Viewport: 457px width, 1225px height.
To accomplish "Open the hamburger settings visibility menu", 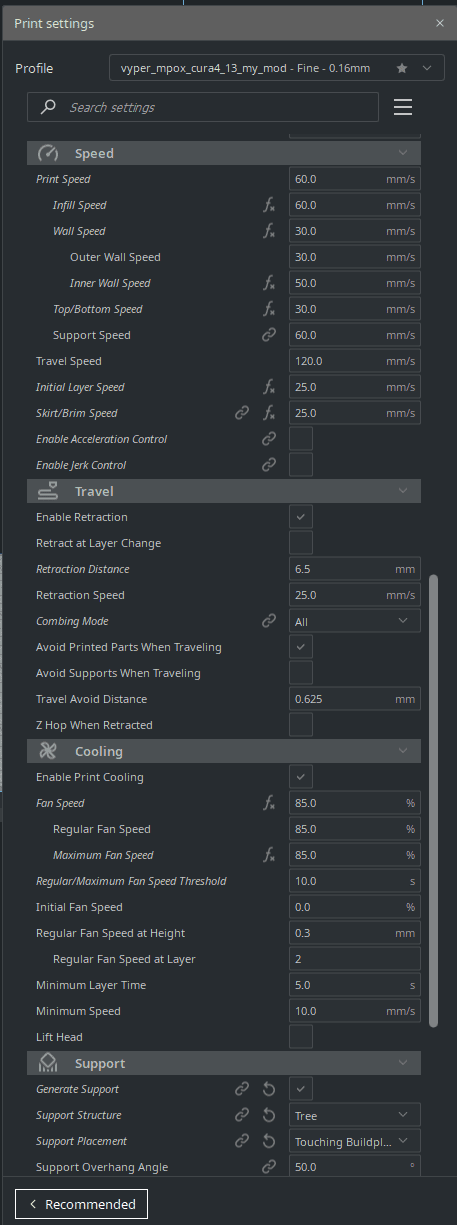I will [x=403, y=107].
